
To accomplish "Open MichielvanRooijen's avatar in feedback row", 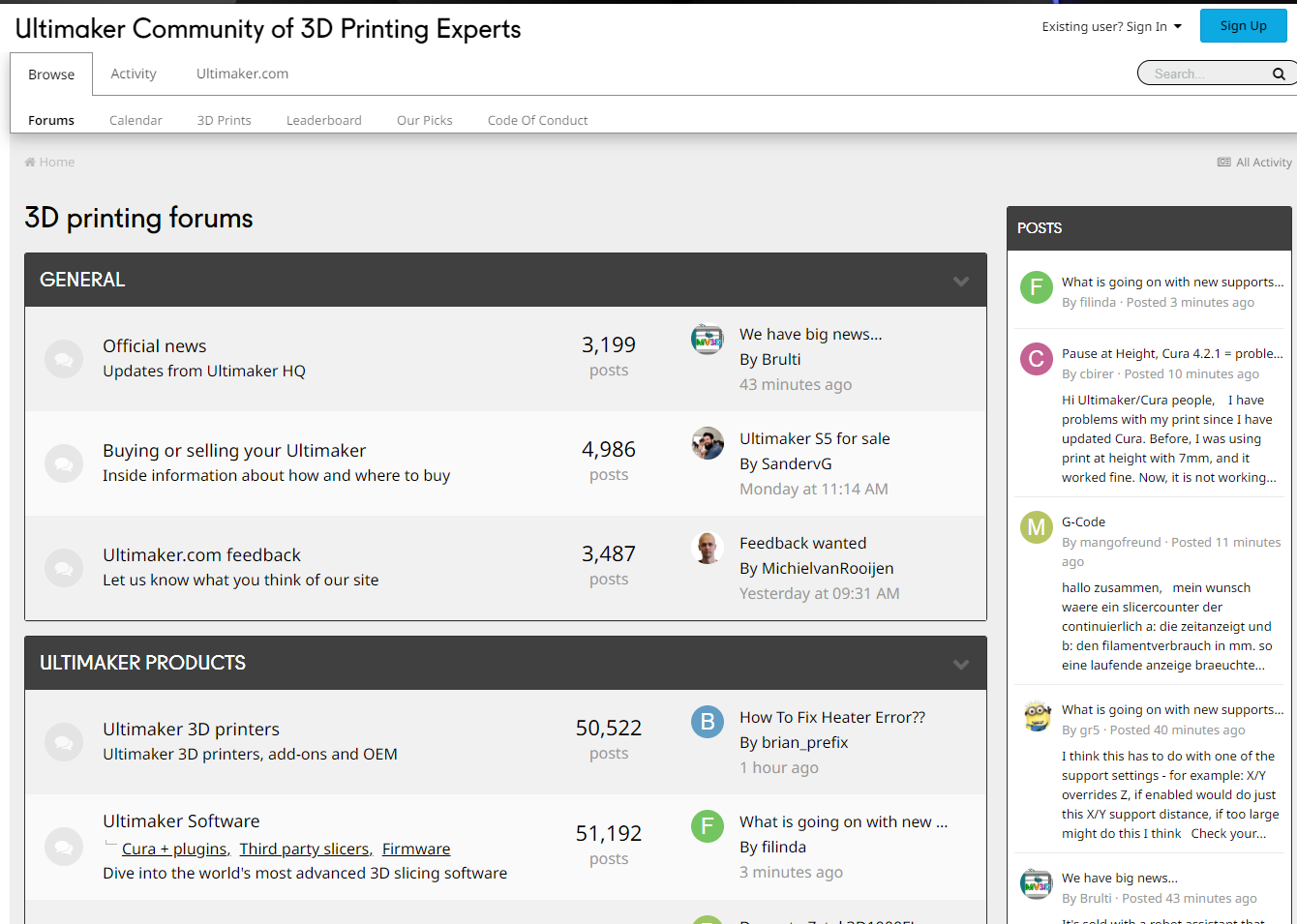I will click(708, 548).
